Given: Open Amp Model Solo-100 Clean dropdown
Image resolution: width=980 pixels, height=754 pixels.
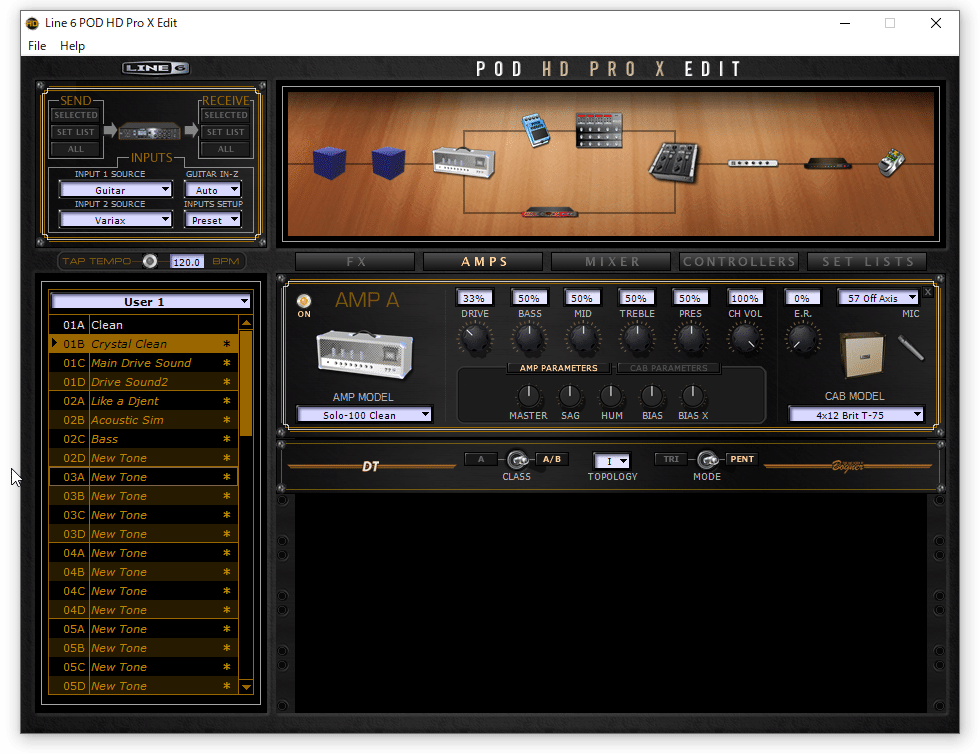Looking at the screenshot, I should (364, 415).
